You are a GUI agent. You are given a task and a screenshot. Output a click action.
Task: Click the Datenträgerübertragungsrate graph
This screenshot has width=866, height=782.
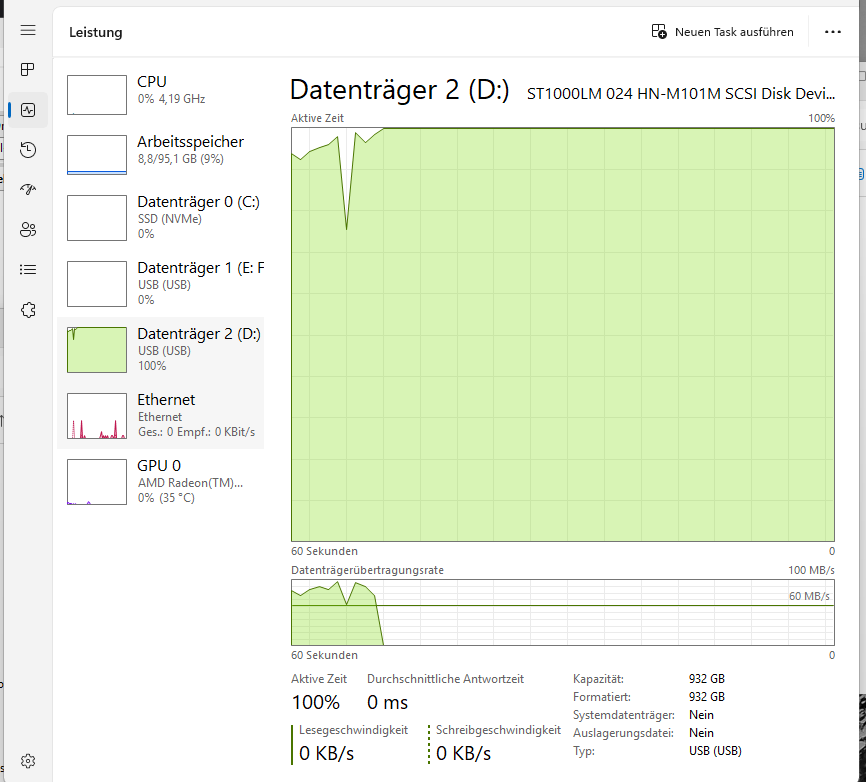[562, 612]
